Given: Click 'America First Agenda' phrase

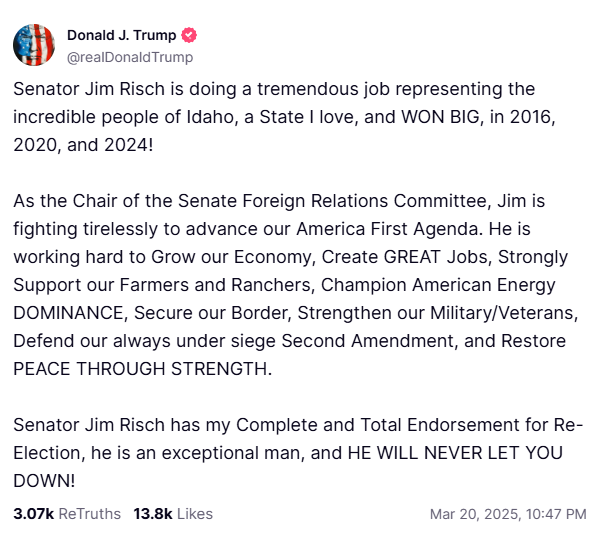Looking at the screenshot, I should tap(389, 229).
